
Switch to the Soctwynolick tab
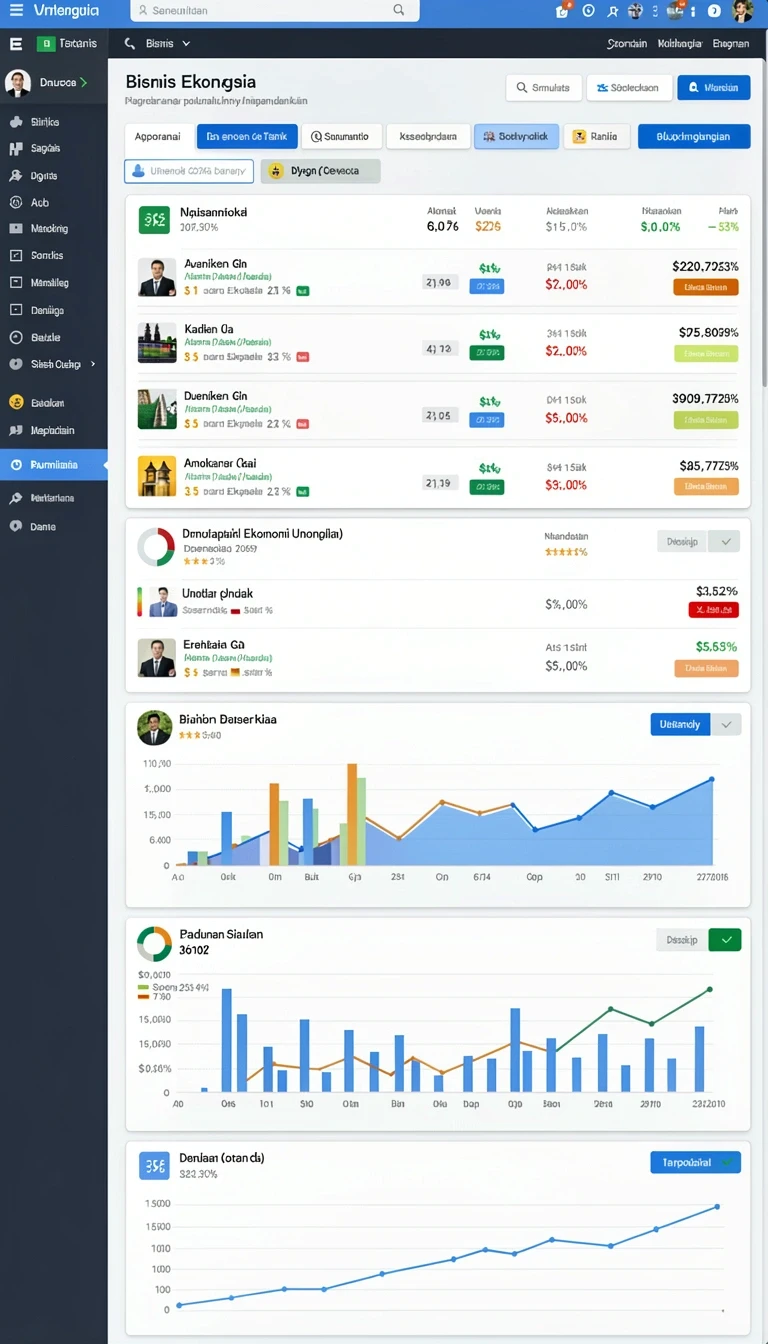point(516,136)
